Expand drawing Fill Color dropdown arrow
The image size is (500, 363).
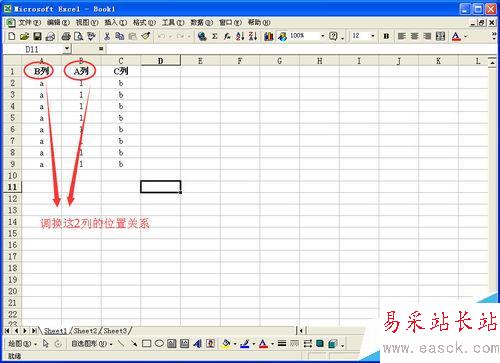click(x=235, y=344)
